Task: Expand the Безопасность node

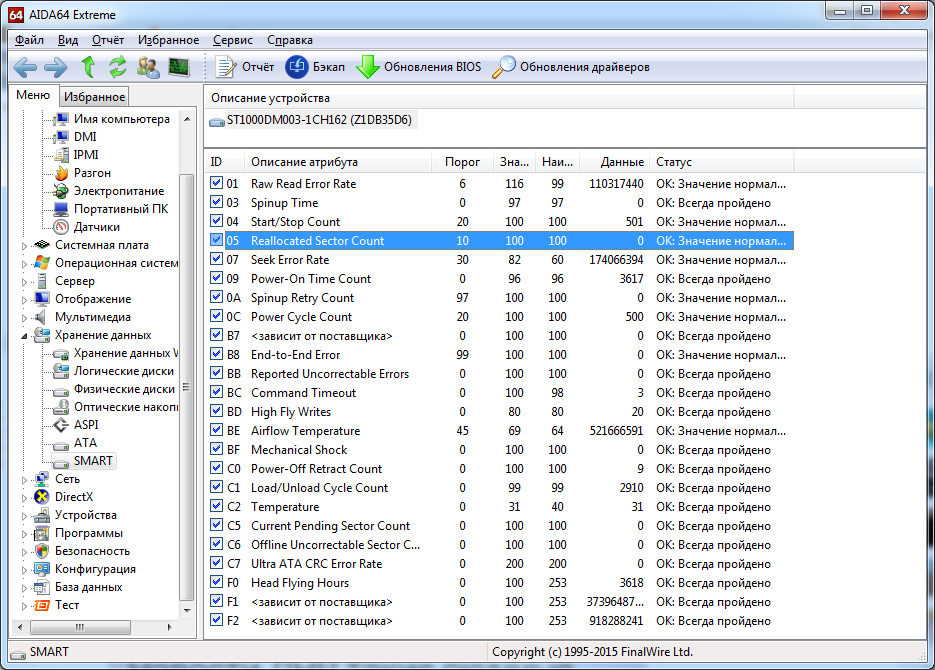Action: pos(24,552)
